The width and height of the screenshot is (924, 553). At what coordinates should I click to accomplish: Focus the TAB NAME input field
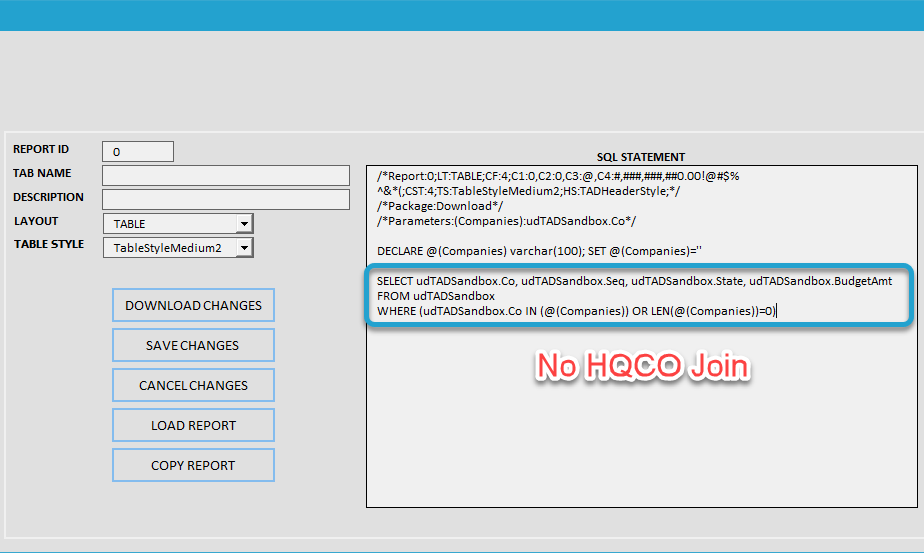pyautogui.click(x=226, y=175)
